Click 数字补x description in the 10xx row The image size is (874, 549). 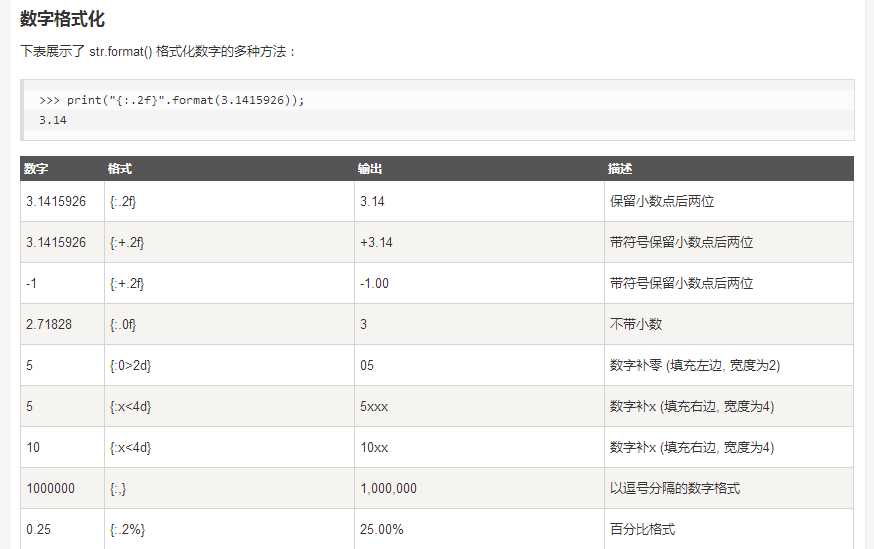(x=692, y=448)
